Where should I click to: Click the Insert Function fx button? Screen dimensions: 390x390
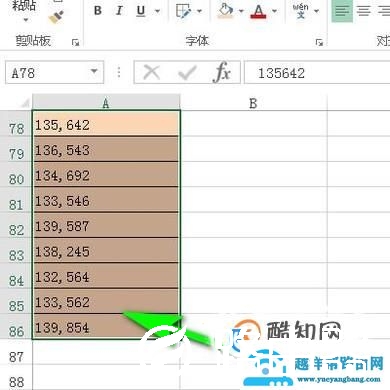[222, 72]
